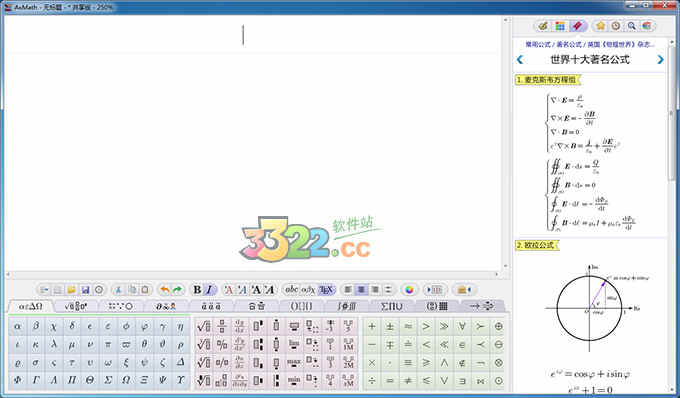This screenshot has height=398, width=680.
Task: Insert the division ÷ operator
Action: click(372, 380)
